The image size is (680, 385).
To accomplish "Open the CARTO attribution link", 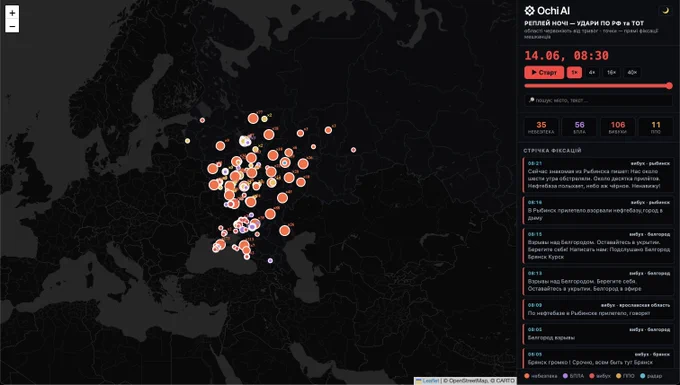I will [505, 381].
